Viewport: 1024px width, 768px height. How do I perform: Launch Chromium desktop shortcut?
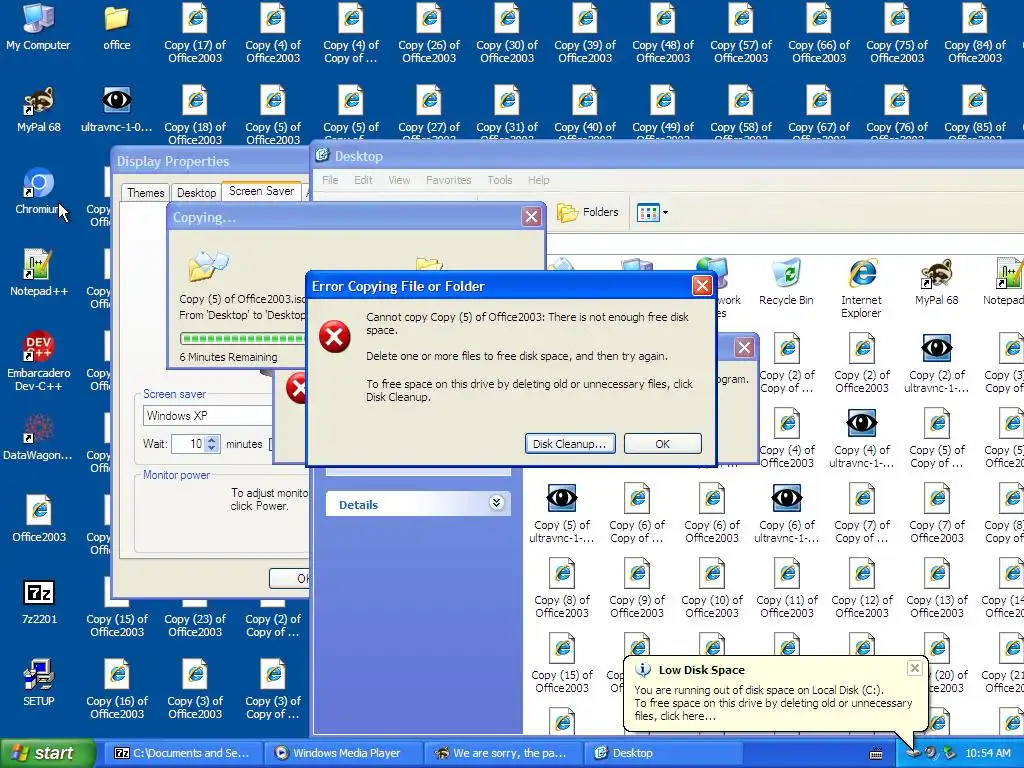[38, 191]
